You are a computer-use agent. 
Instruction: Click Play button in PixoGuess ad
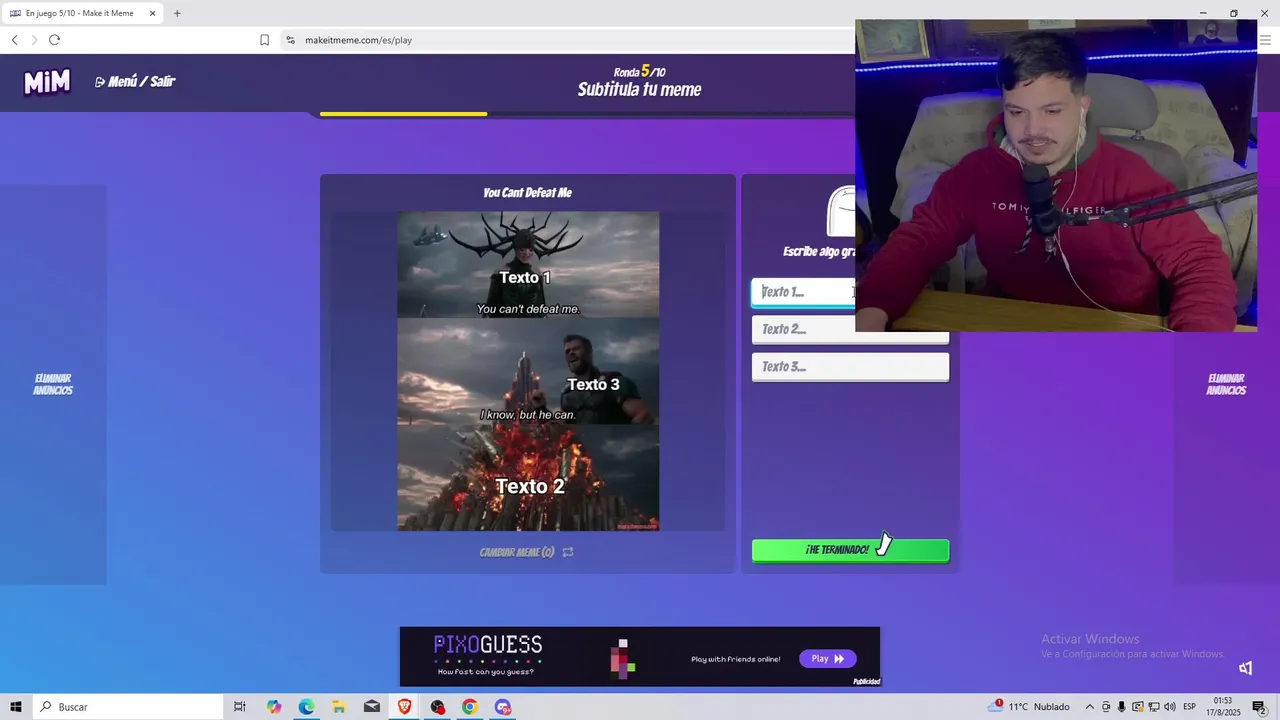[x=827, y=658]
